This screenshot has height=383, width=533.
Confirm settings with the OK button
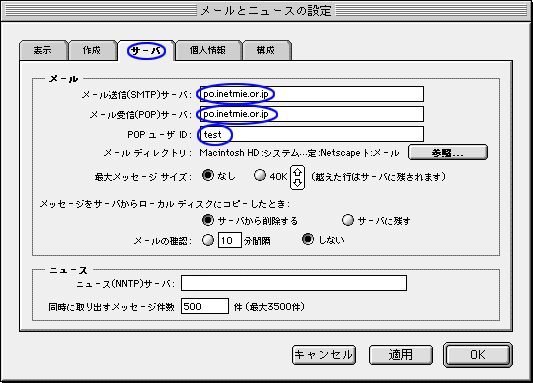pyautogui.click(x=478, y=355)
